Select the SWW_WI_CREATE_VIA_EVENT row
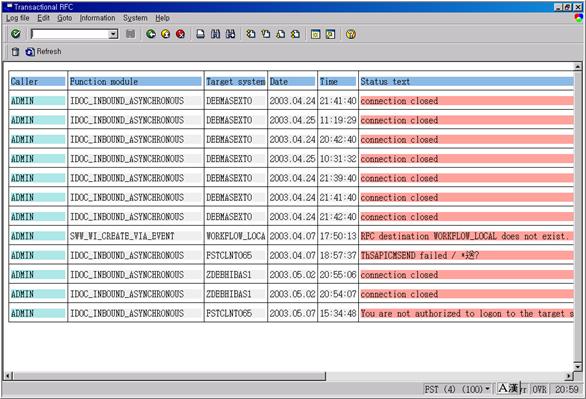The image size is (586, 399). click(291, 236)
